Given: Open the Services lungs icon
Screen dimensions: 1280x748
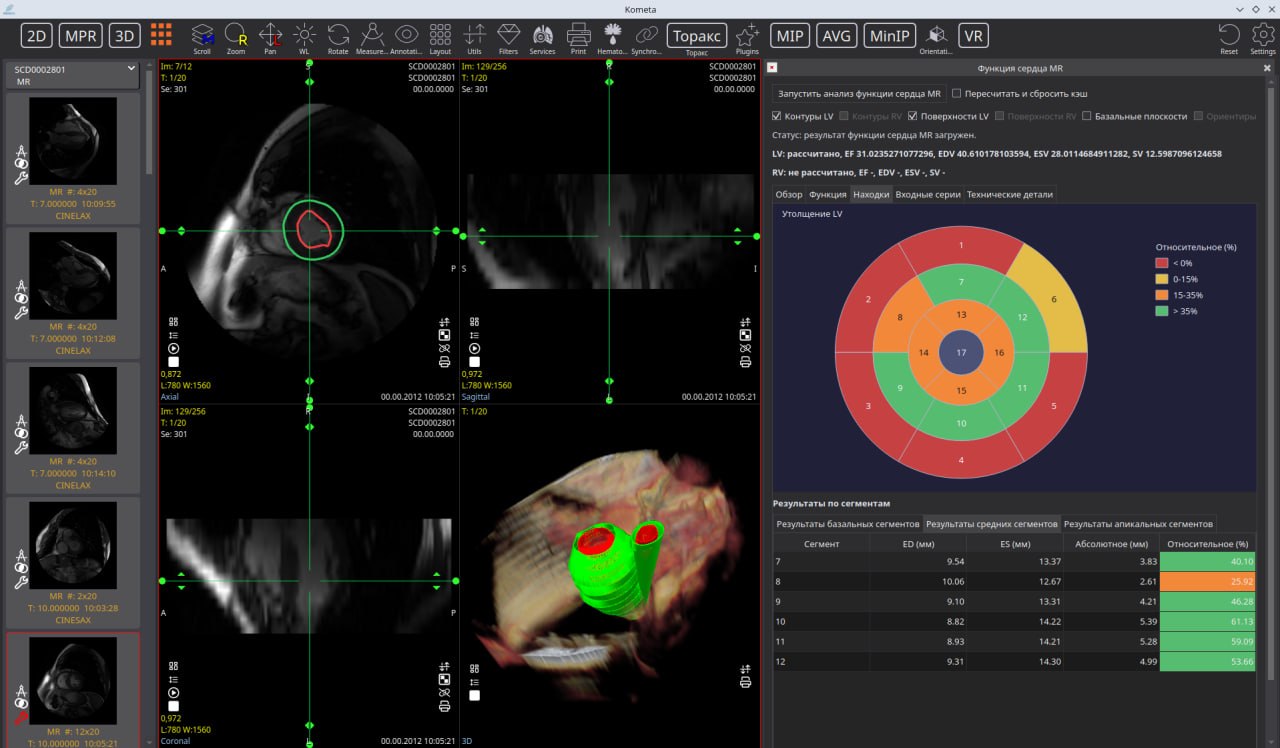Looking at the screenshot, I should point(543,36).
